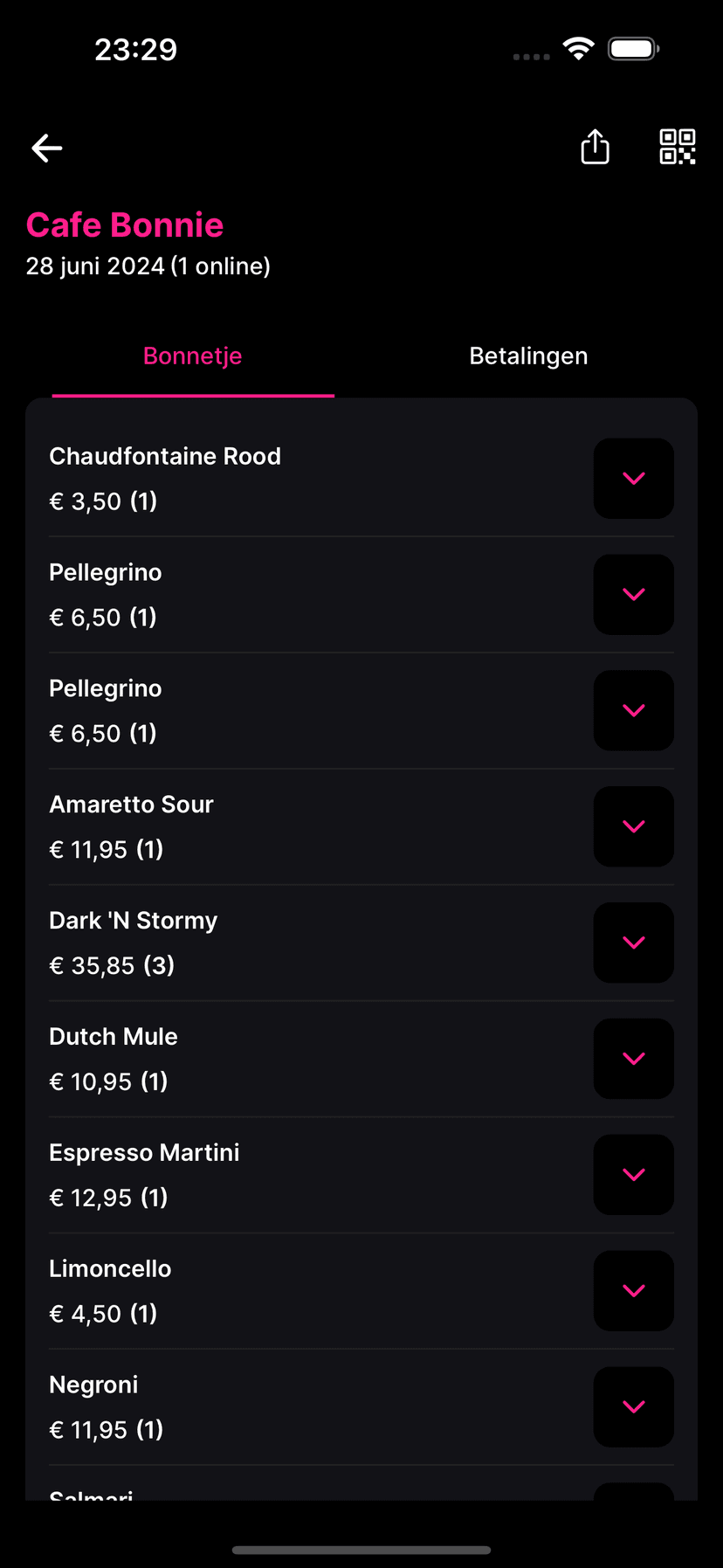Expand Amaretto Sour details
The image size is (723, 1568).
(633, 826)
